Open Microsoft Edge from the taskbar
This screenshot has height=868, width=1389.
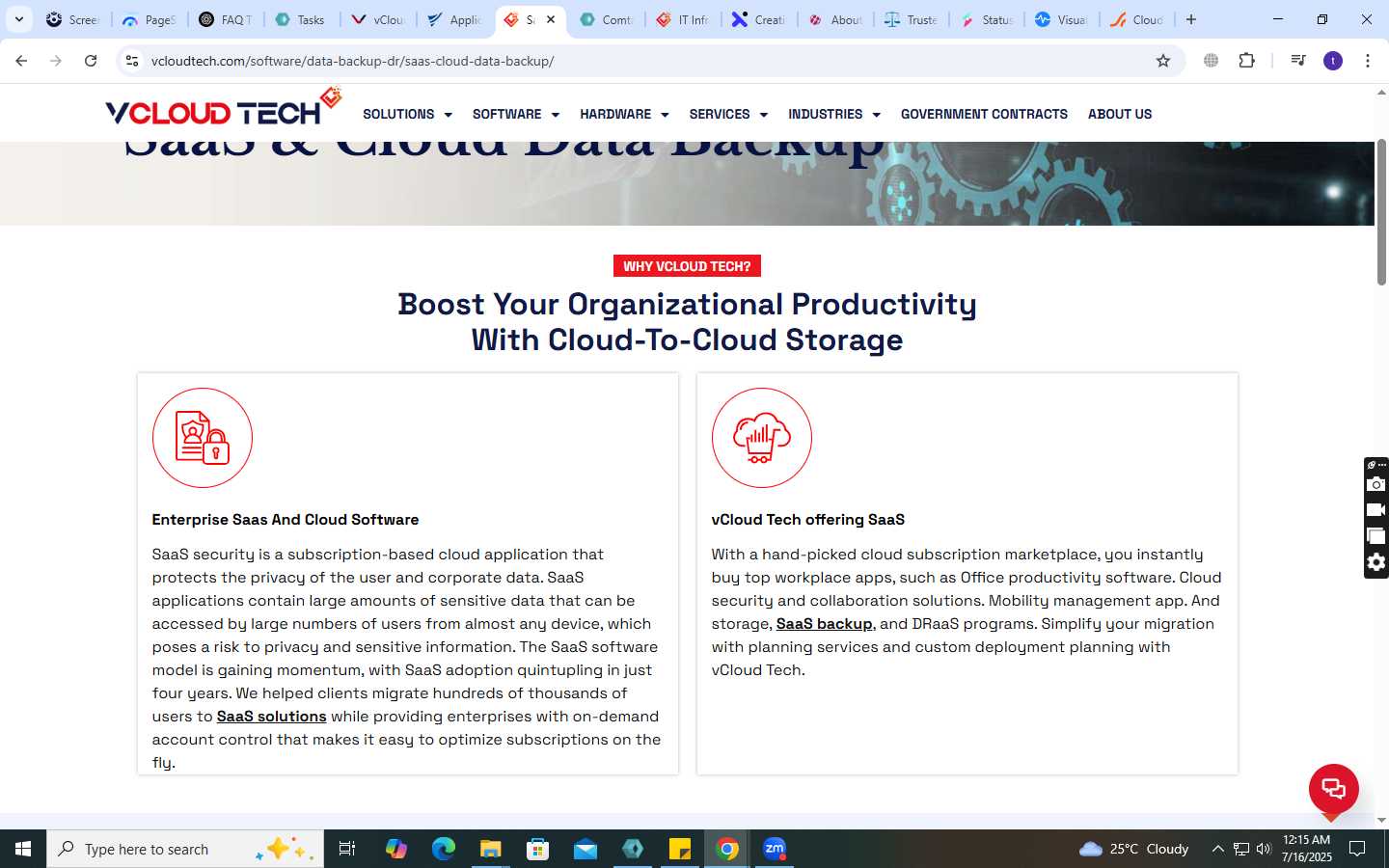click(444, 849)
